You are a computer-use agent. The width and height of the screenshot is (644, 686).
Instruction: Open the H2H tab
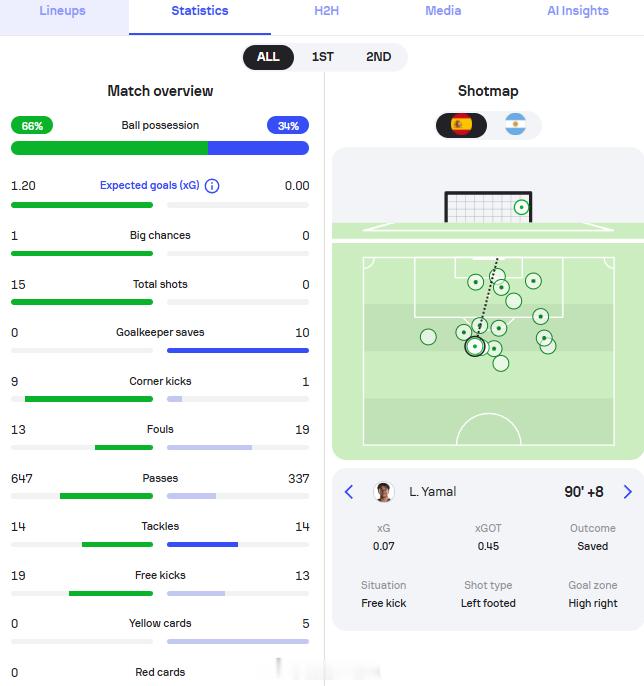click(326, 11)
